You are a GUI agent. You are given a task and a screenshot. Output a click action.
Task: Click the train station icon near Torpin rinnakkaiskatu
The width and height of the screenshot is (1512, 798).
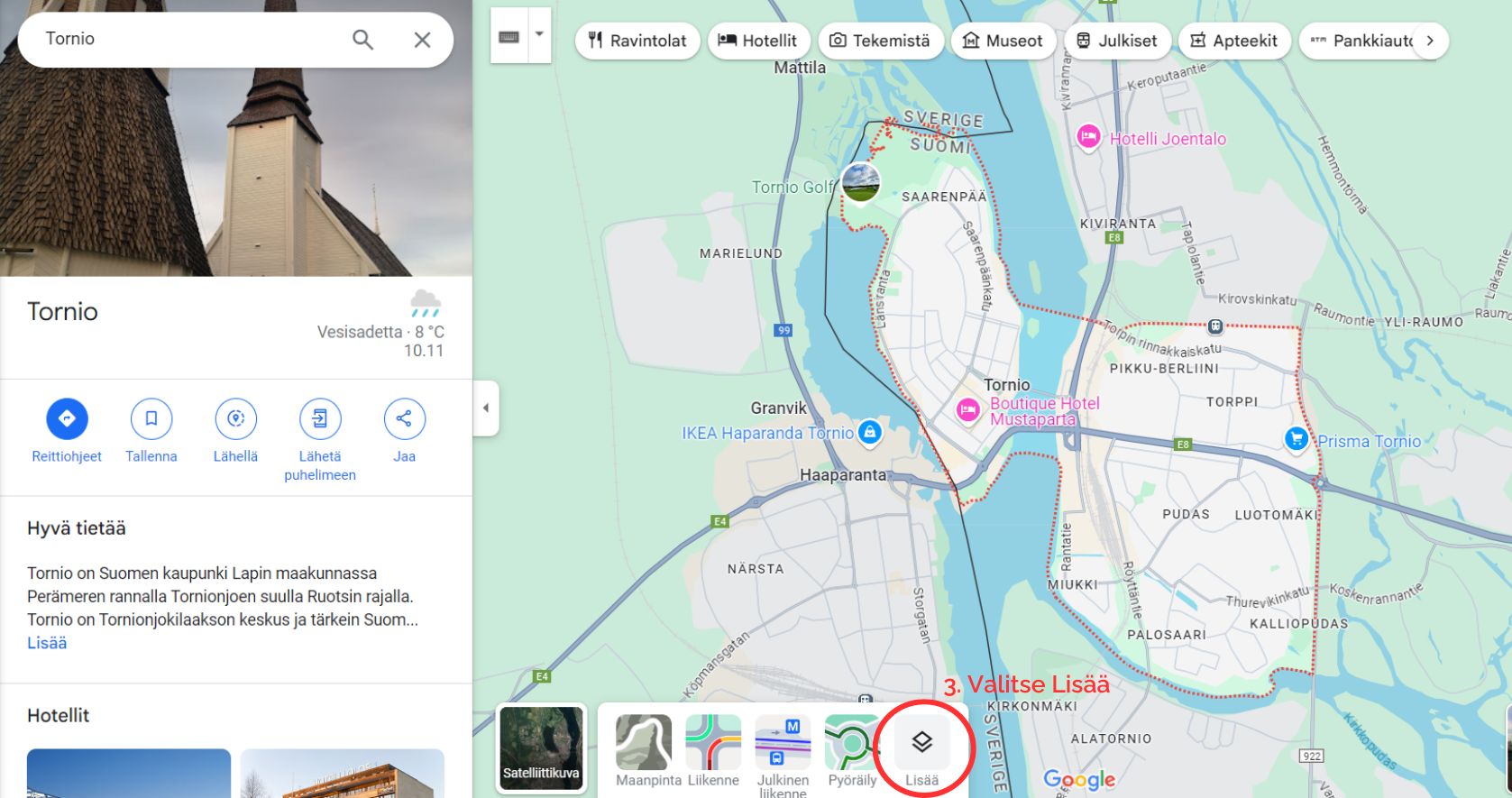1215,326
